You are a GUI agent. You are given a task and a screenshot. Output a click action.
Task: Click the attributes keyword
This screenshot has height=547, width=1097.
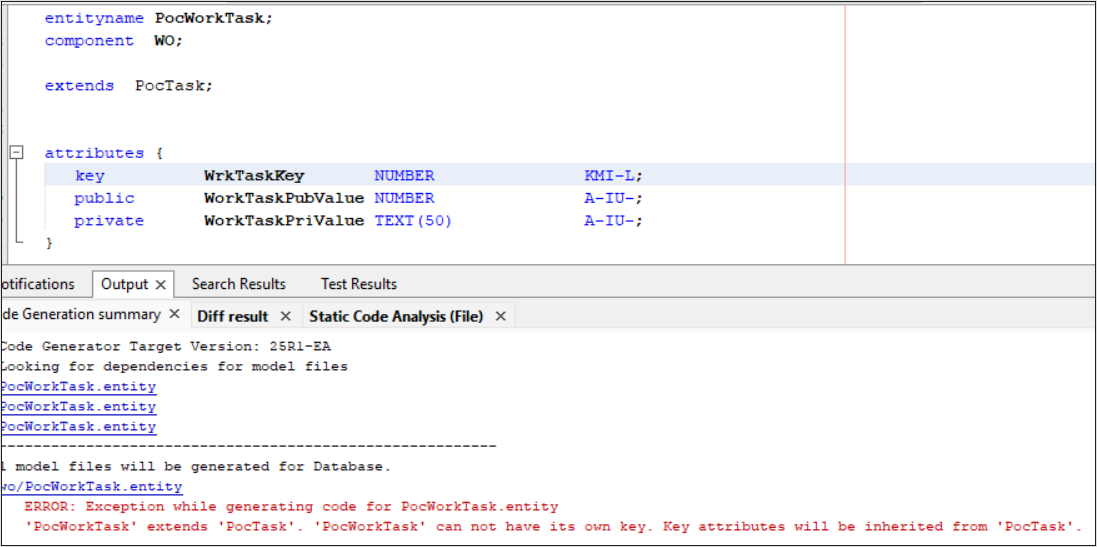[94, 153]
